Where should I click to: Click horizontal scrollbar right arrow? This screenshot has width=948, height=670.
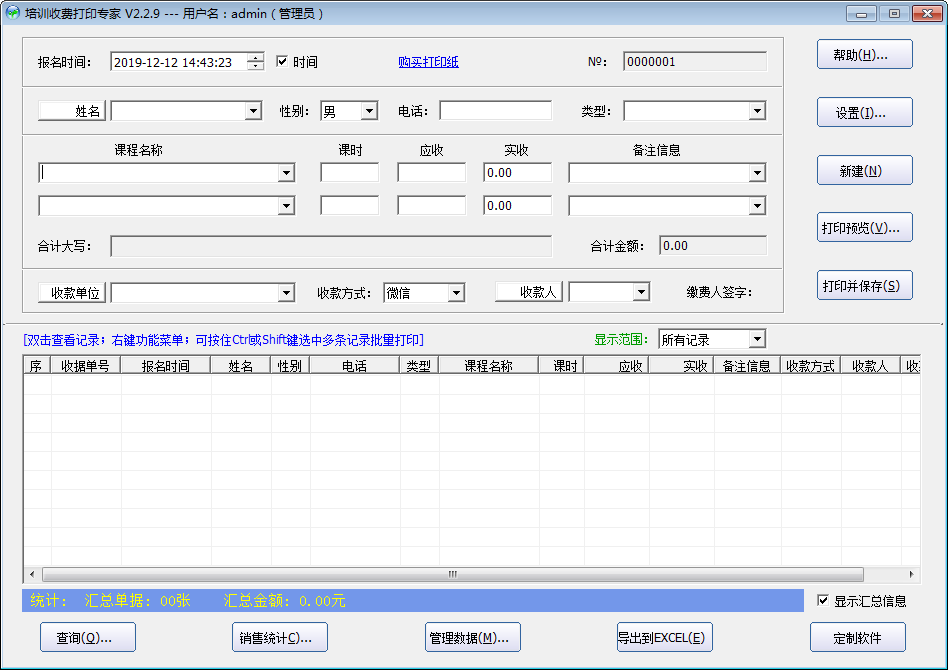click(912, 574)
